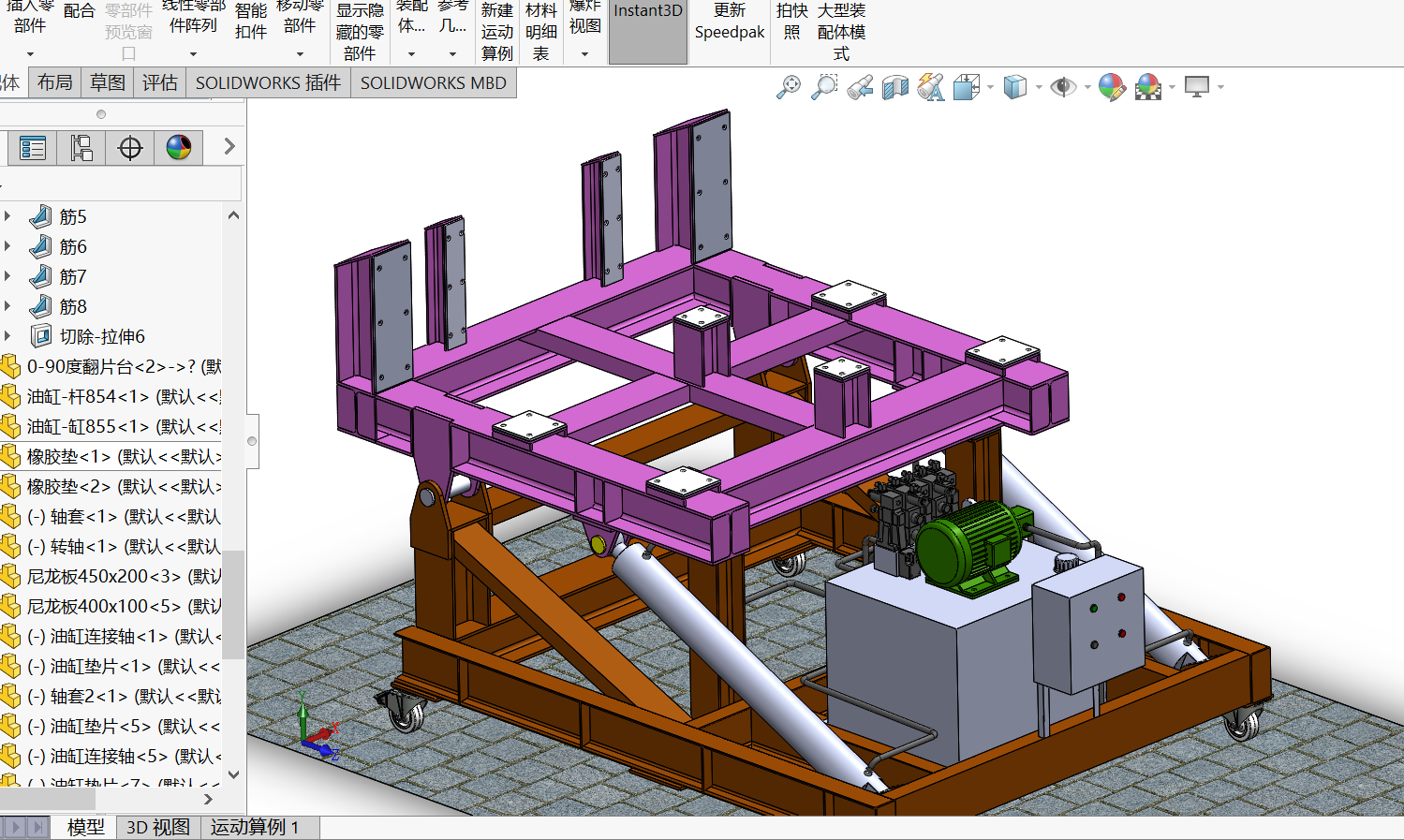The image size is (1404, 840).
Task: Open the 爆炸视图 dropdown arrow
Action: pos(584,54)
